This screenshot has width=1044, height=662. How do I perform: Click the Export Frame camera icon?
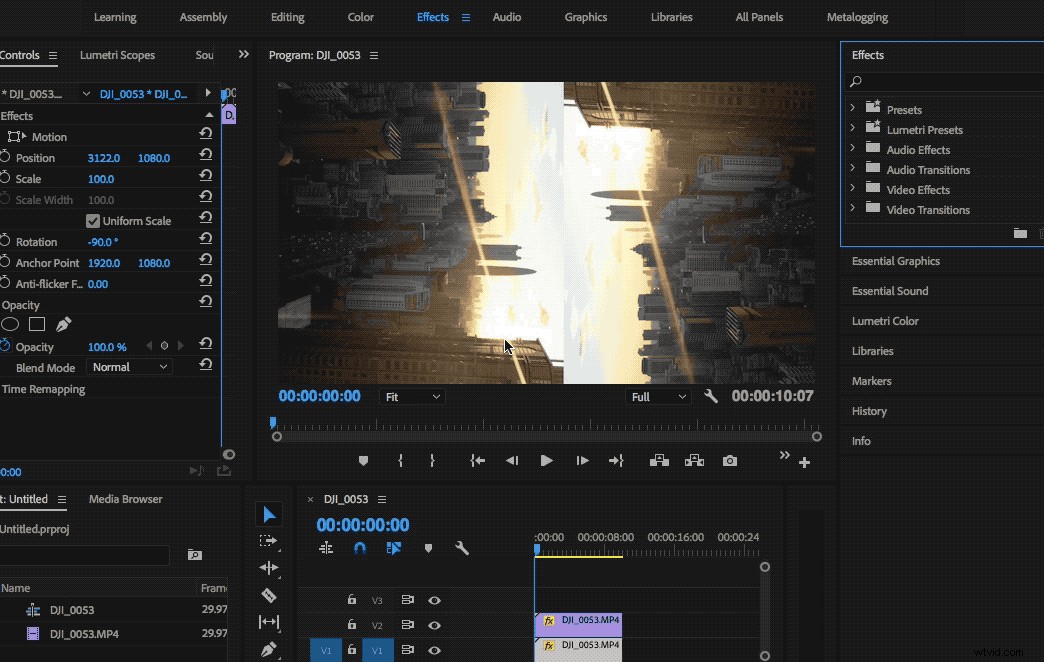coord(730,461)
